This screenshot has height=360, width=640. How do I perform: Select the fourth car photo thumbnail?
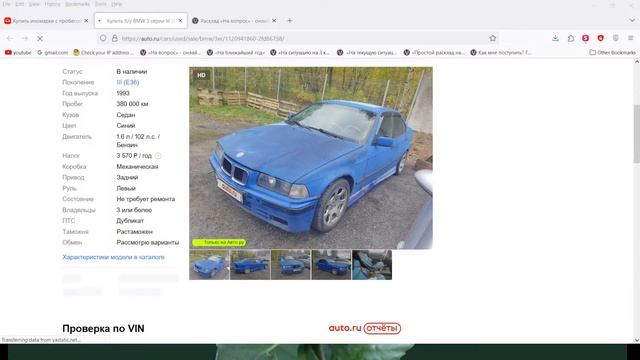(331, 265)
